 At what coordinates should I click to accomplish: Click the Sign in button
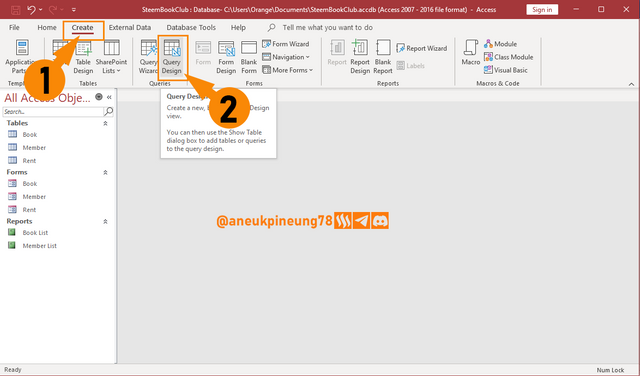pos(542,9)
